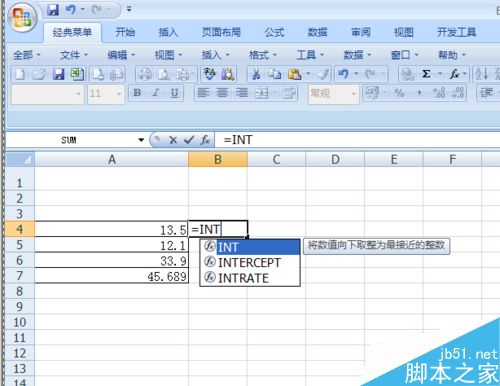Choose INTERCEPT from the autocomplete list
Image resolution: width=500 pixels, height=386 pixels.
(x=251, y=262)
